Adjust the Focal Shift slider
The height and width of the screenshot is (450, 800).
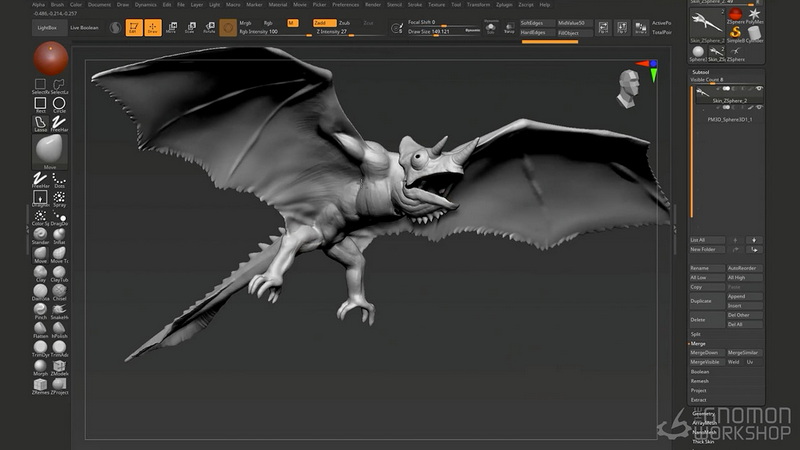pyautogui.click(x=444, y=22)
